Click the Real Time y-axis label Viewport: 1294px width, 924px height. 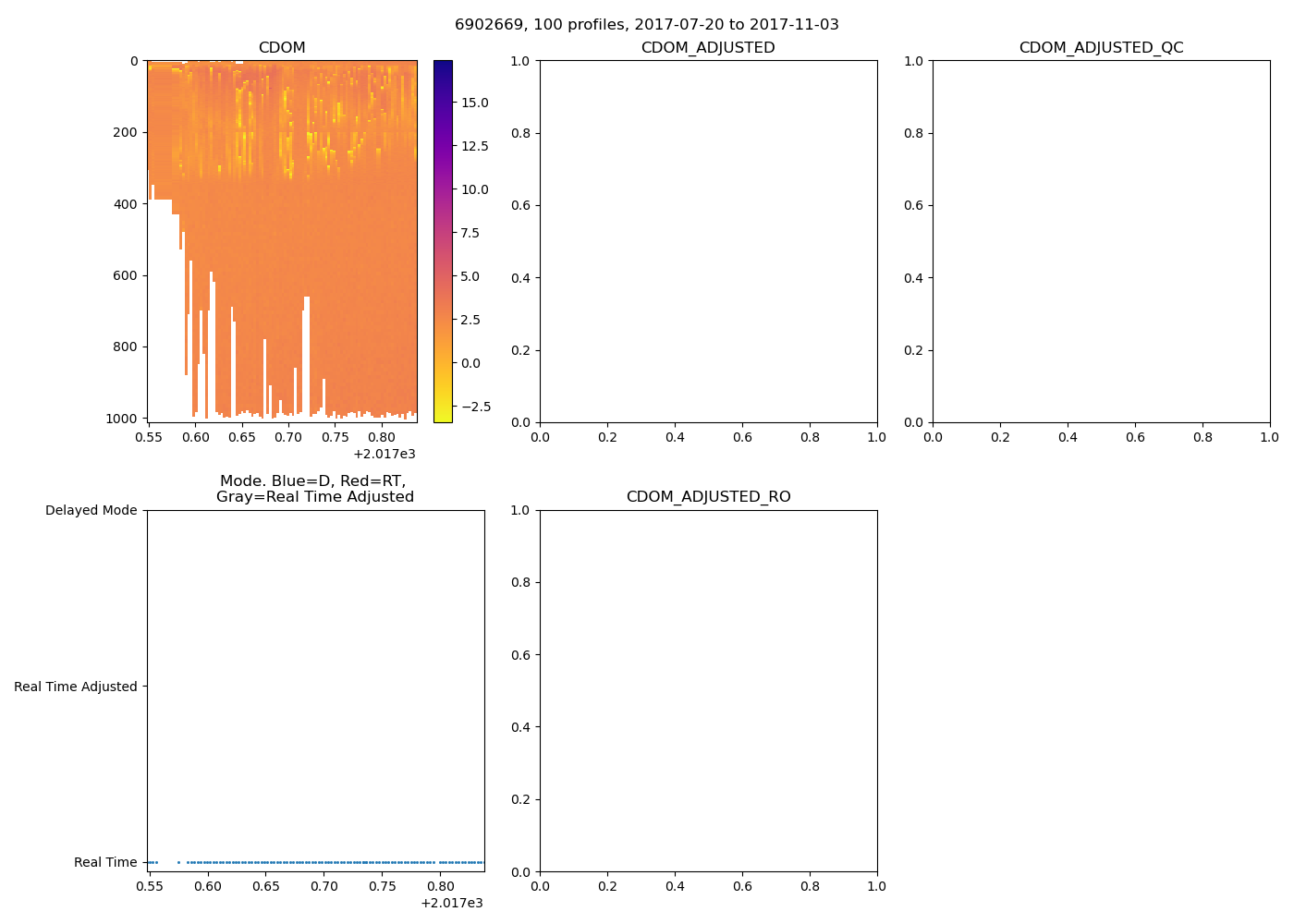[x=105, y=862]
